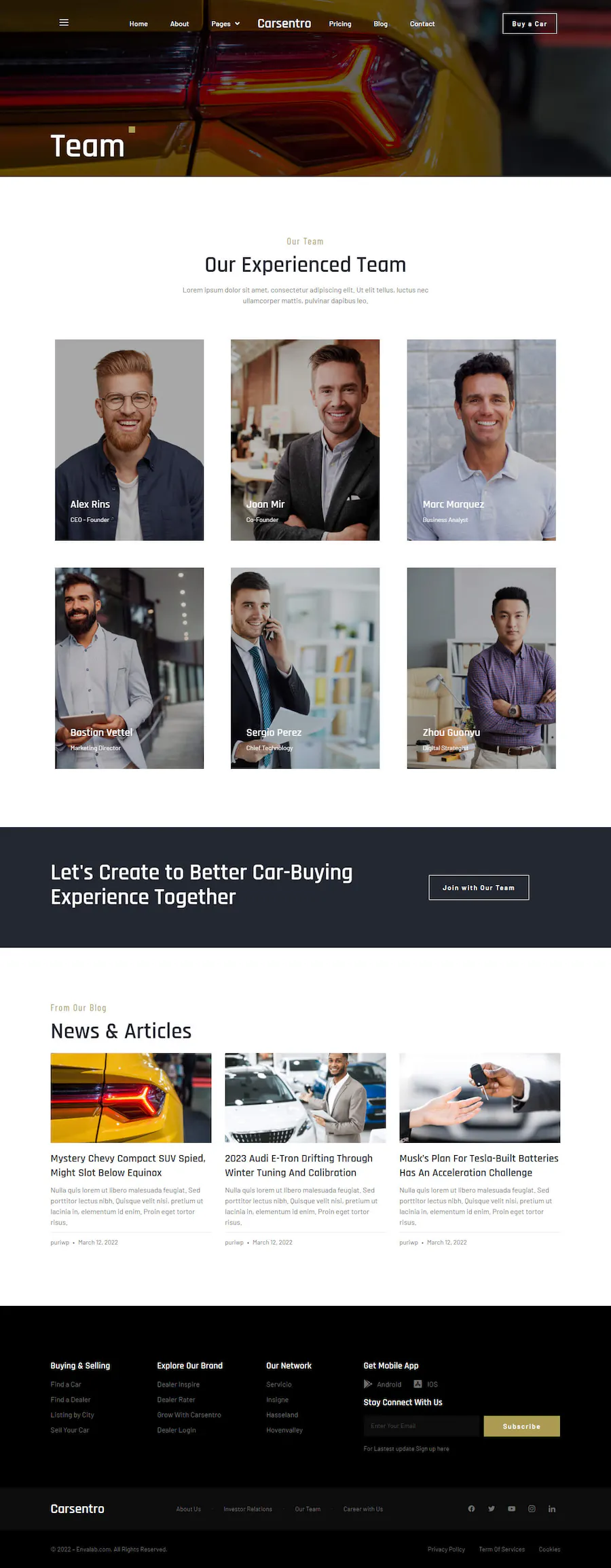Image resolution: width=611 pixels, height=1568 pixels.
Task: Click Join with Our Team button
Action: pos(479,888)
